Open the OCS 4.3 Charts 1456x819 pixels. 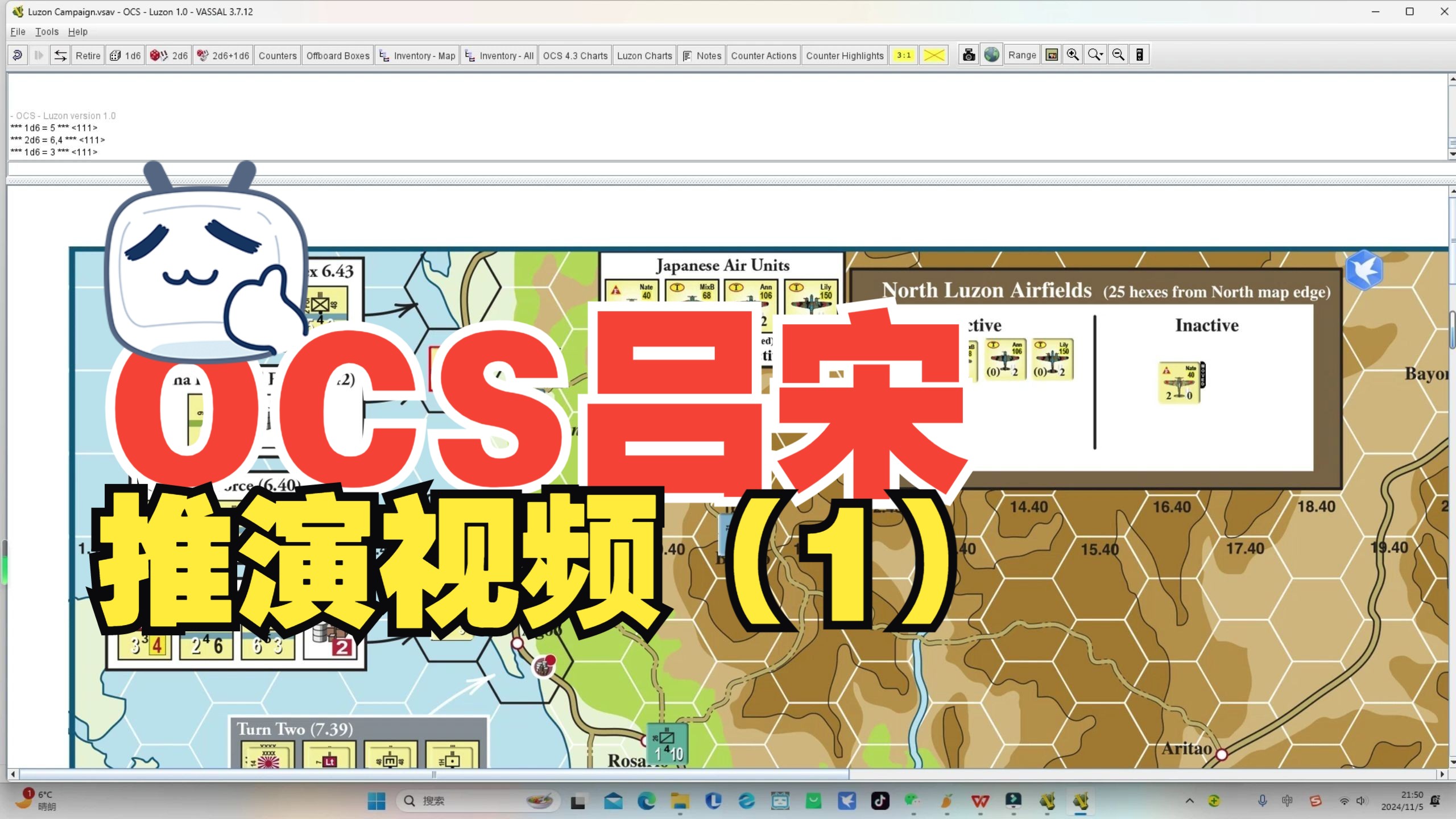(575, 55)
